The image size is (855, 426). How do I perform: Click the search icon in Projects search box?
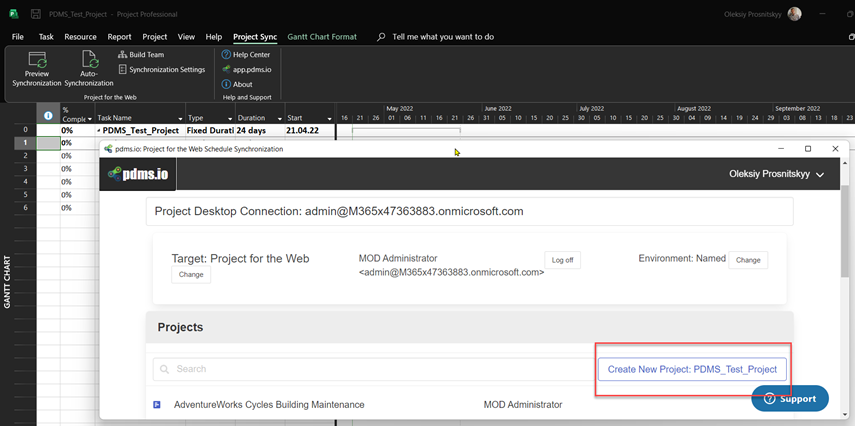tap(164, 369)
